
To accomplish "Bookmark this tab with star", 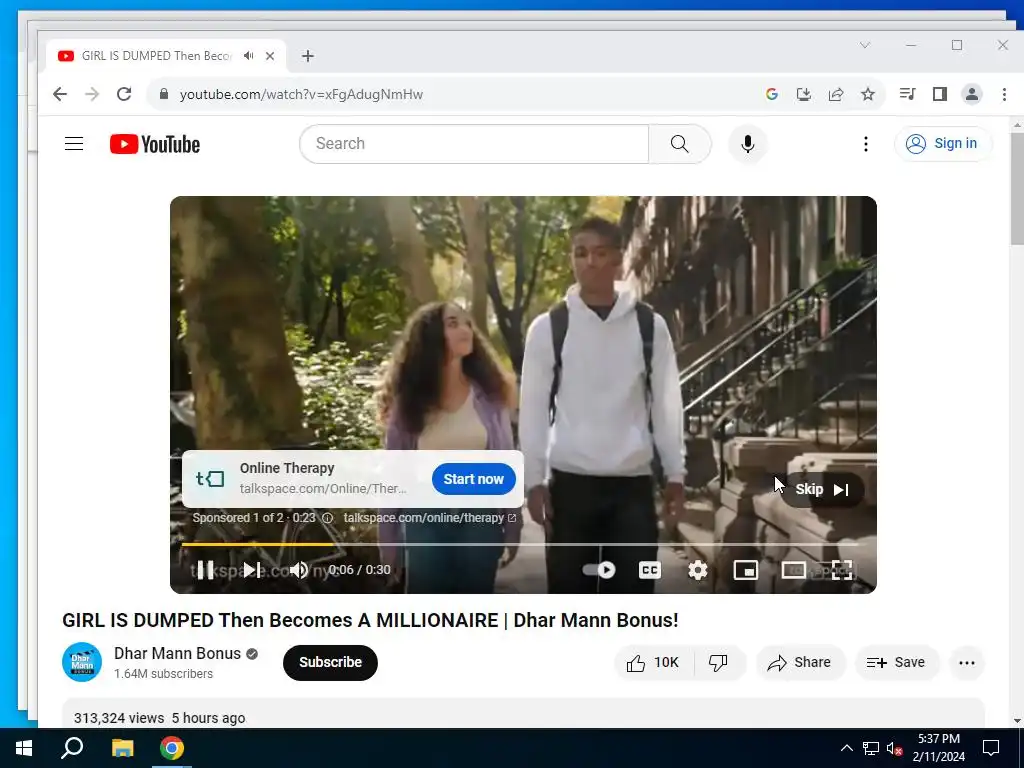I will [868, 94].
